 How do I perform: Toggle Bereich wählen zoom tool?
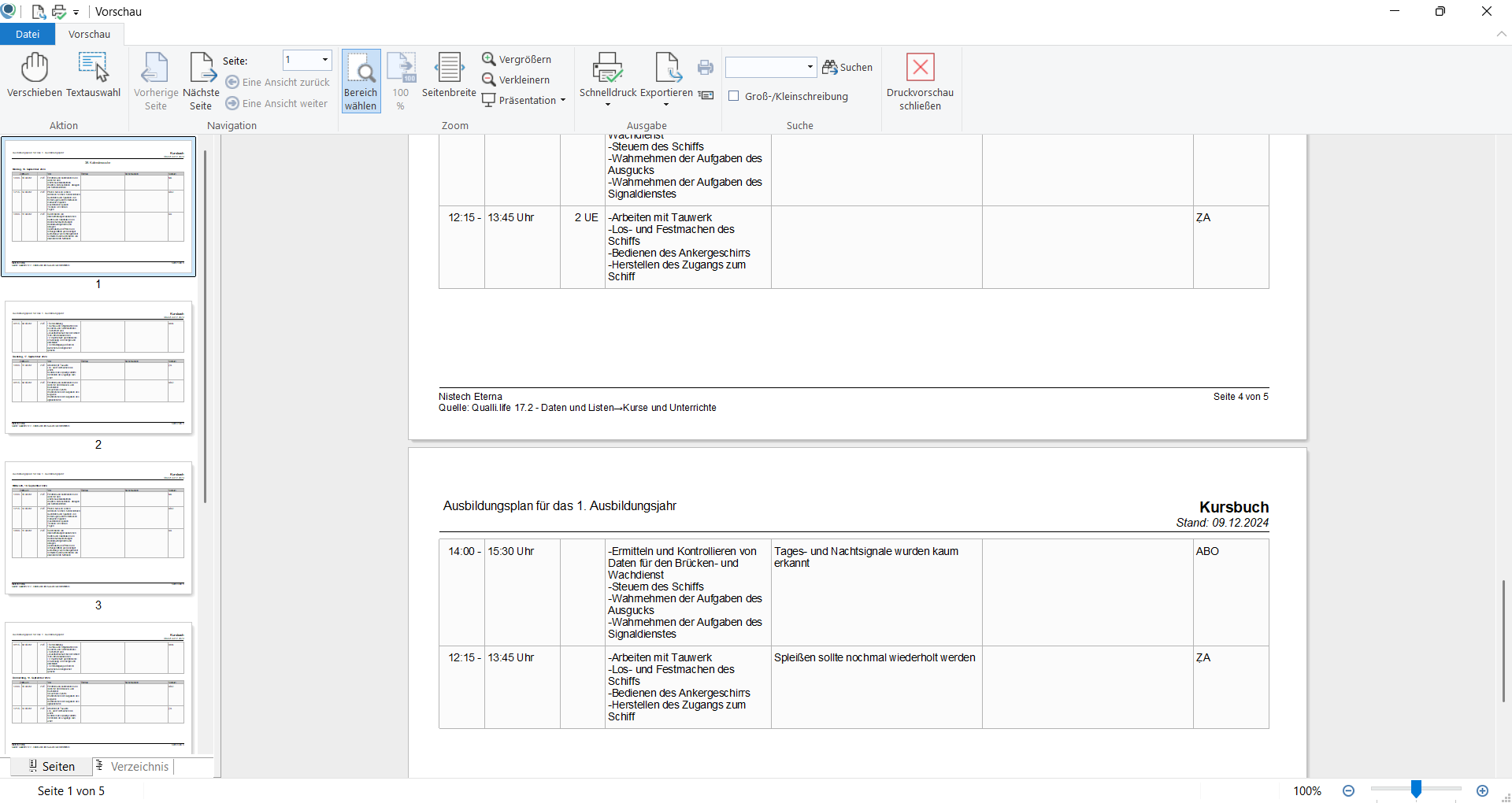click(361, 81)
